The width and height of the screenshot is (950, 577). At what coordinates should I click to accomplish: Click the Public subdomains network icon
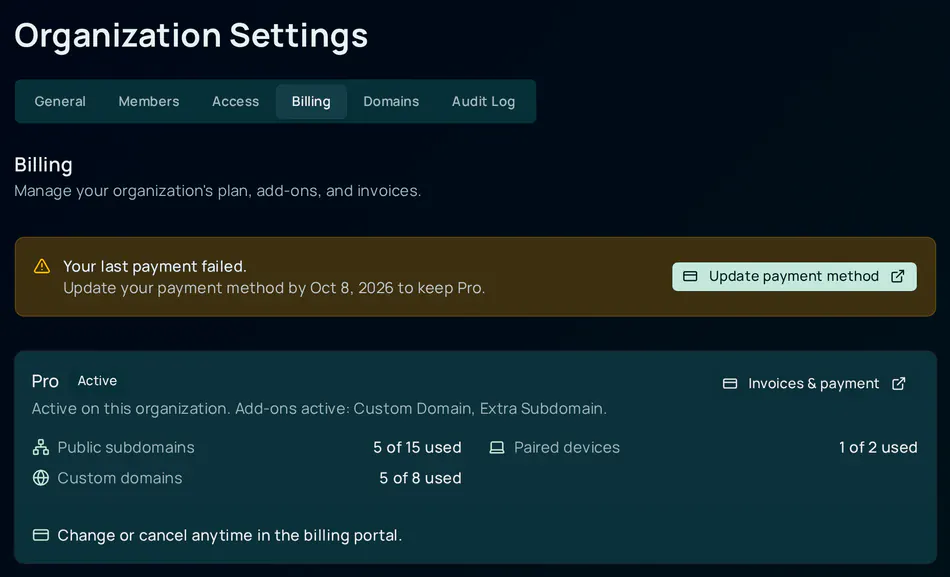click(41, 447)
